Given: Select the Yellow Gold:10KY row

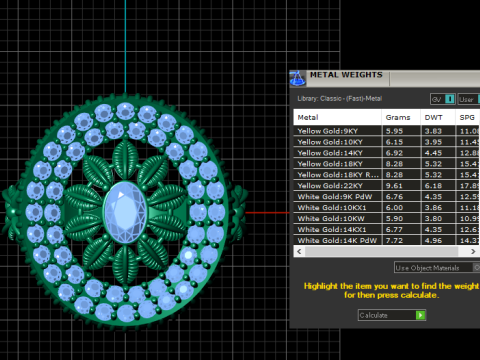Looking at the screenshot, I should 387,142.
